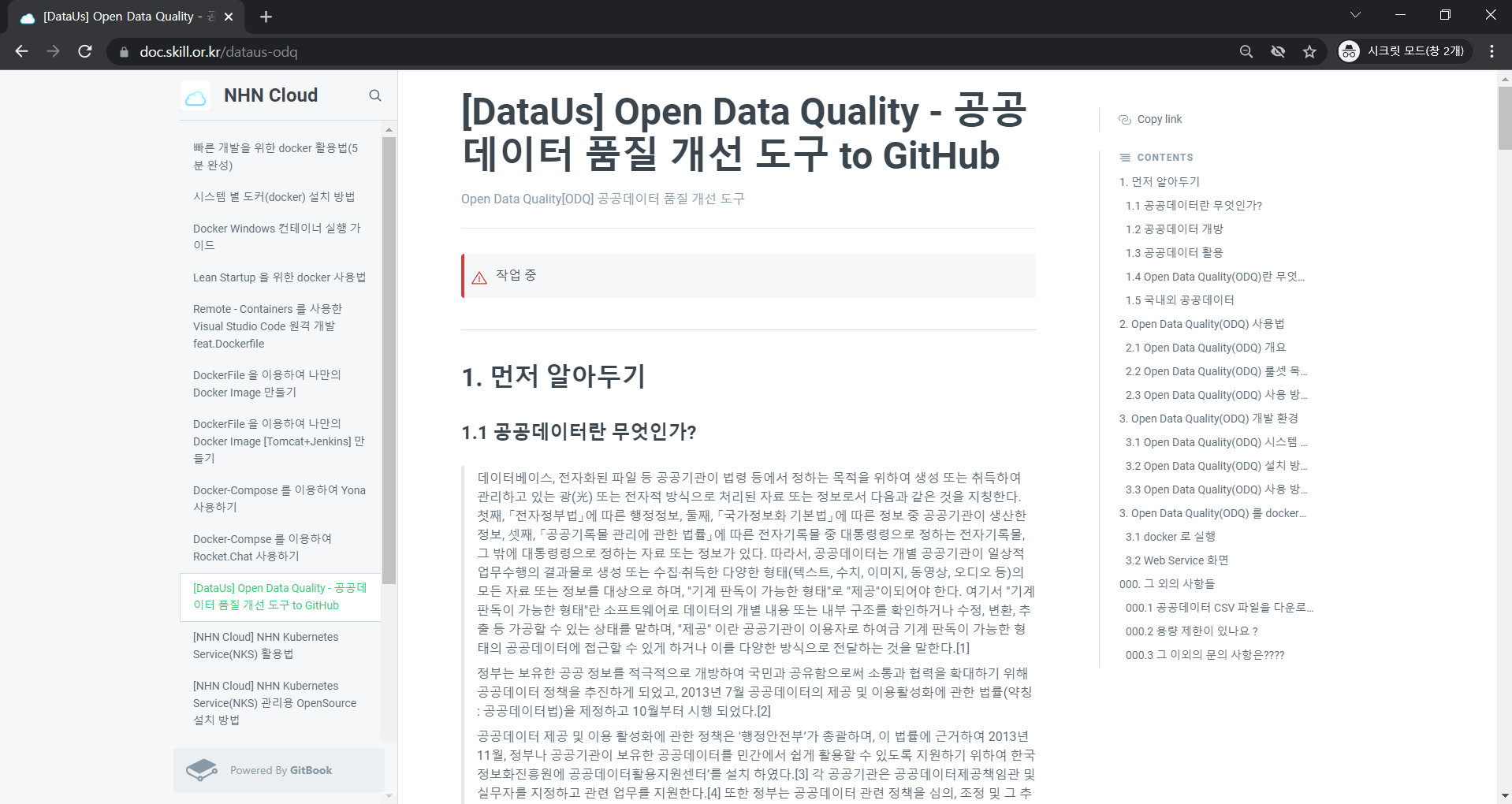Open the tab search dropdown arrow
1512x804 pixels.
1355,15
